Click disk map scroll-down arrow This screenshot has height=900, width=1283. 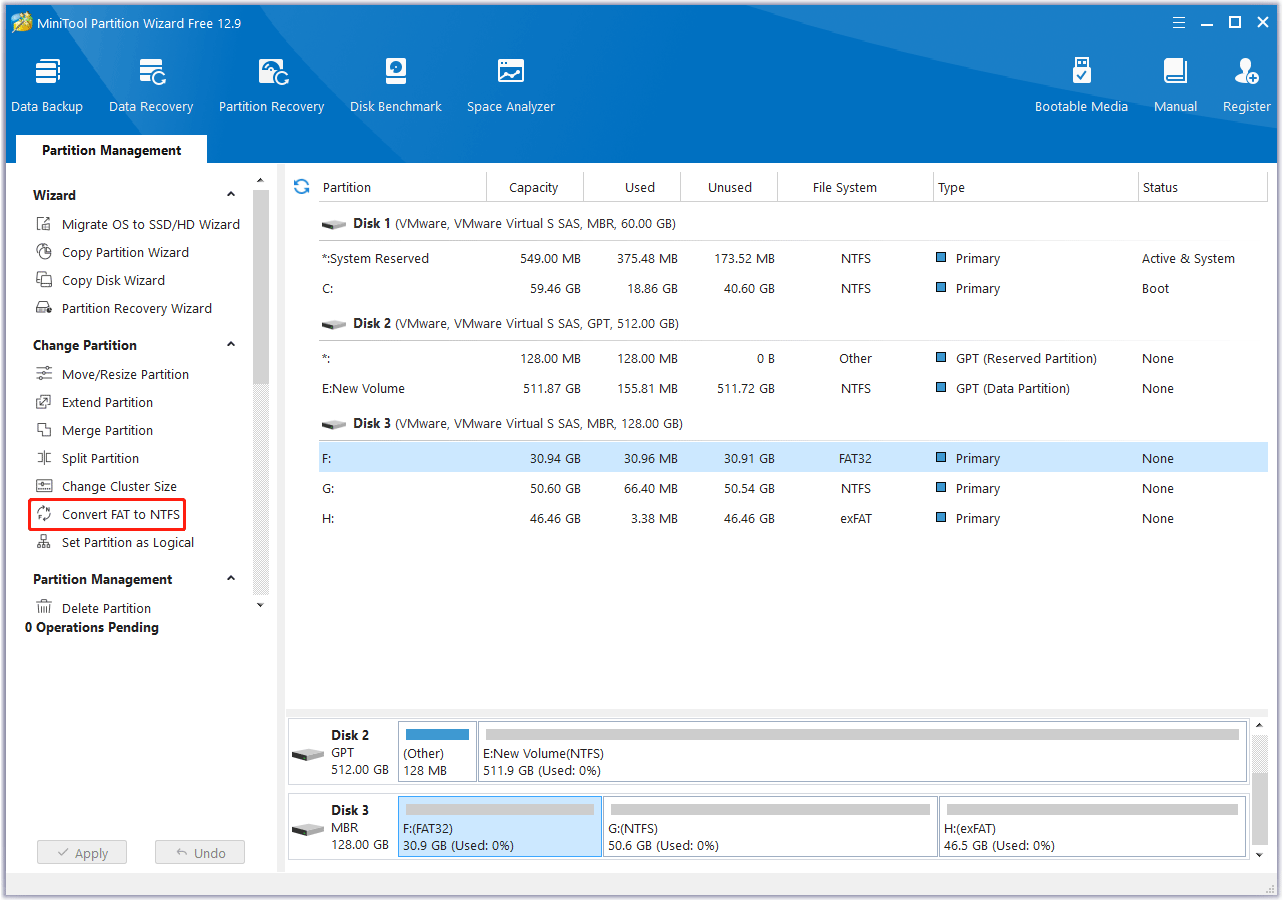pyautogui.click(x=1259, y=854)
